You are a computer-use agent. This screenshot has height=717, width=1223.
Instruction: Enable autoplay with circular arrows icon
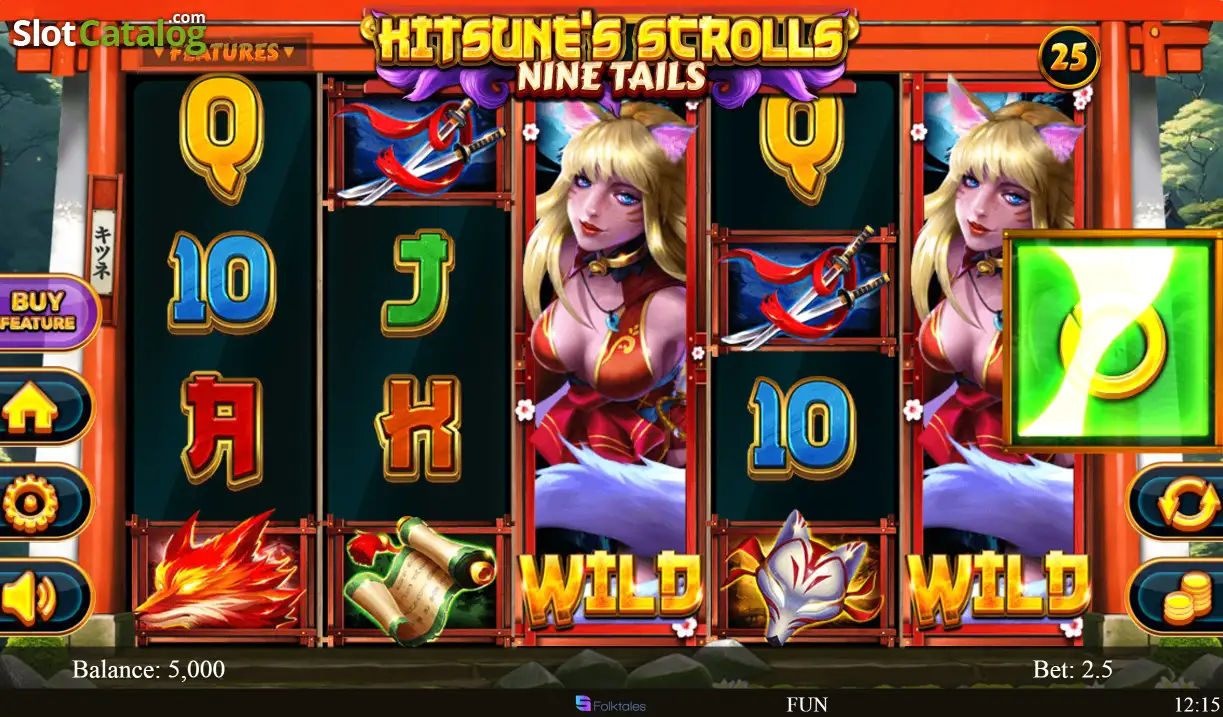point(1178,502)
